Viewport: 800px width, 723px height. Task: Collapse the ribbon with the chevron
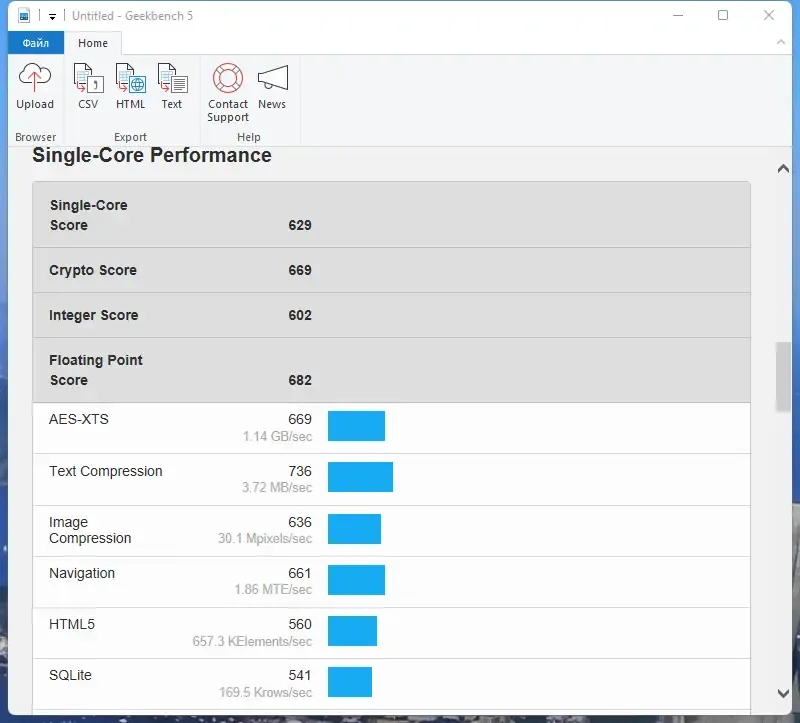pyautogui.click(x=781, y=42)
